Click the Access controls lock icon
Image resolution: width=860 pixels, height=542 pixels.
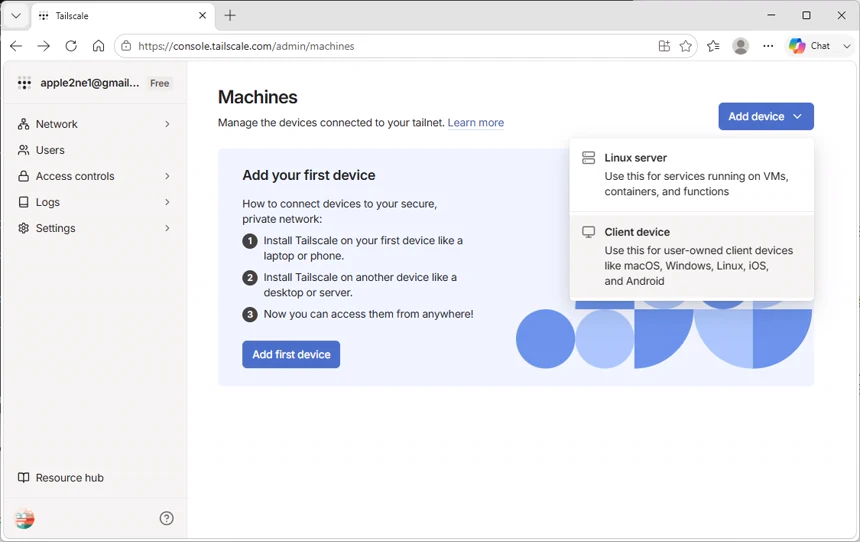pyautogui.click(x=24, y=176)
